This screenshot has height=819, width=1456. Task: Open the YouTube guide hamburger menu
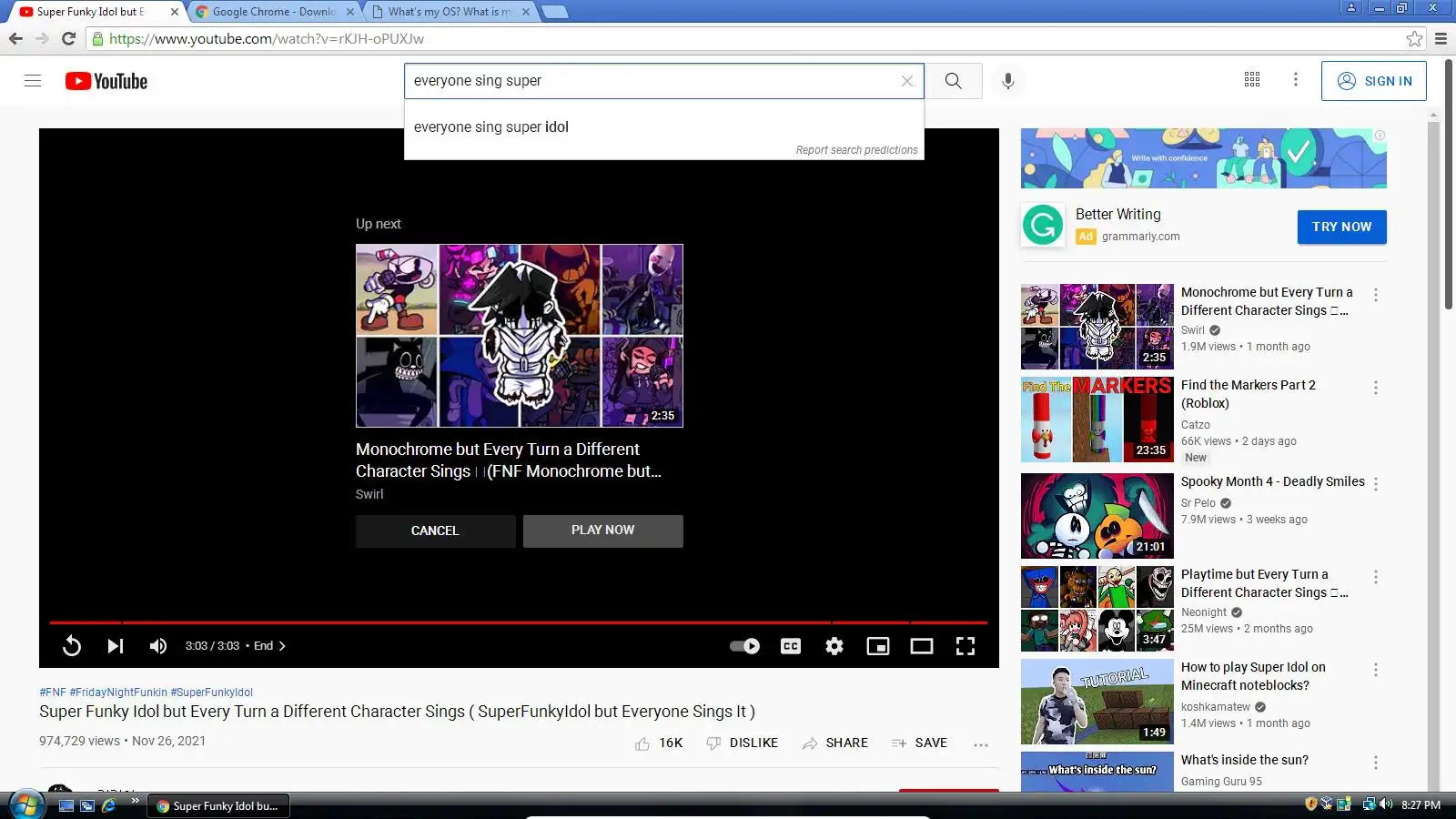click(33, 80)
